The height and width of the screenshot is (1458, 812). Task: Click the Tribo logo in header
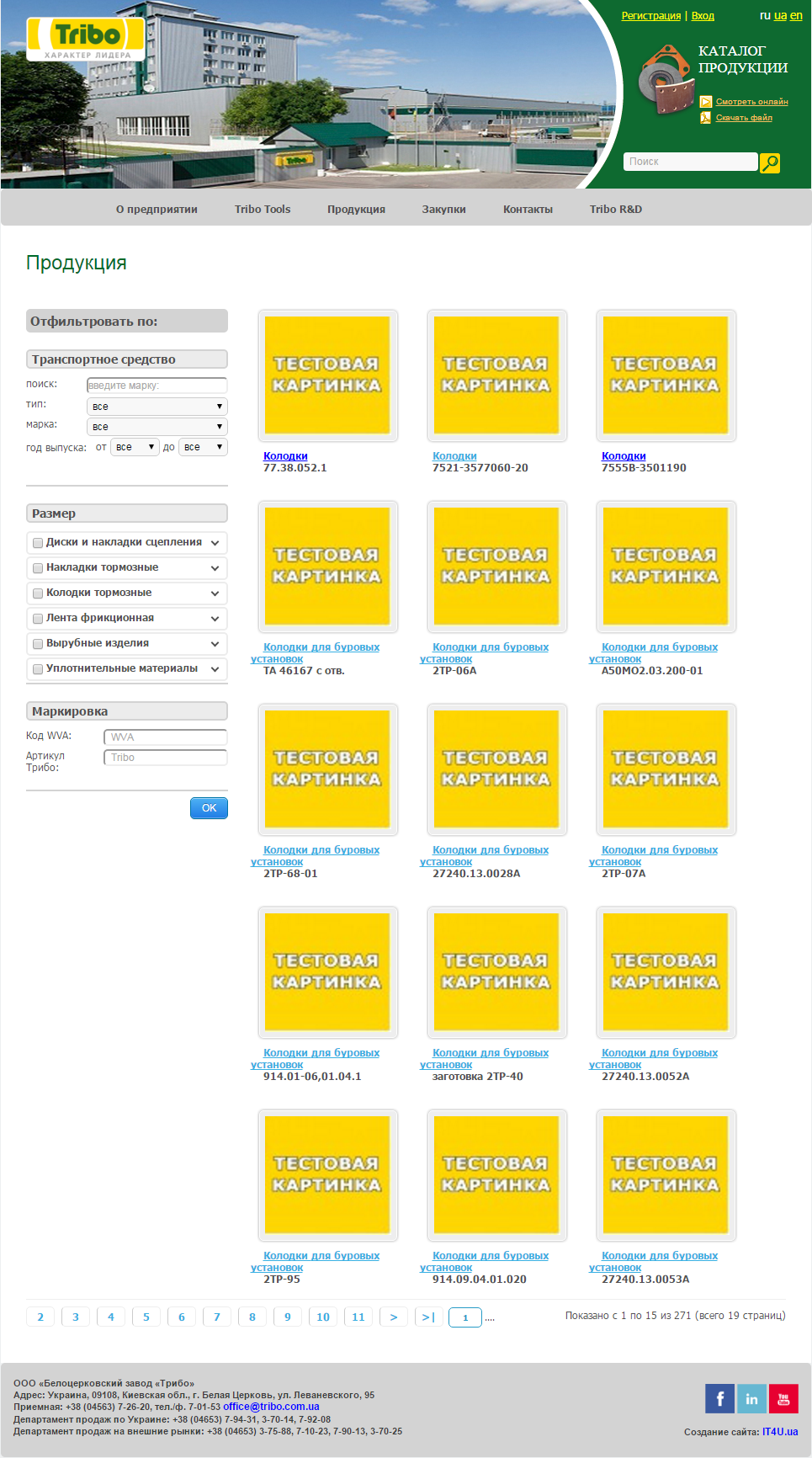click(x=86, y=39)
